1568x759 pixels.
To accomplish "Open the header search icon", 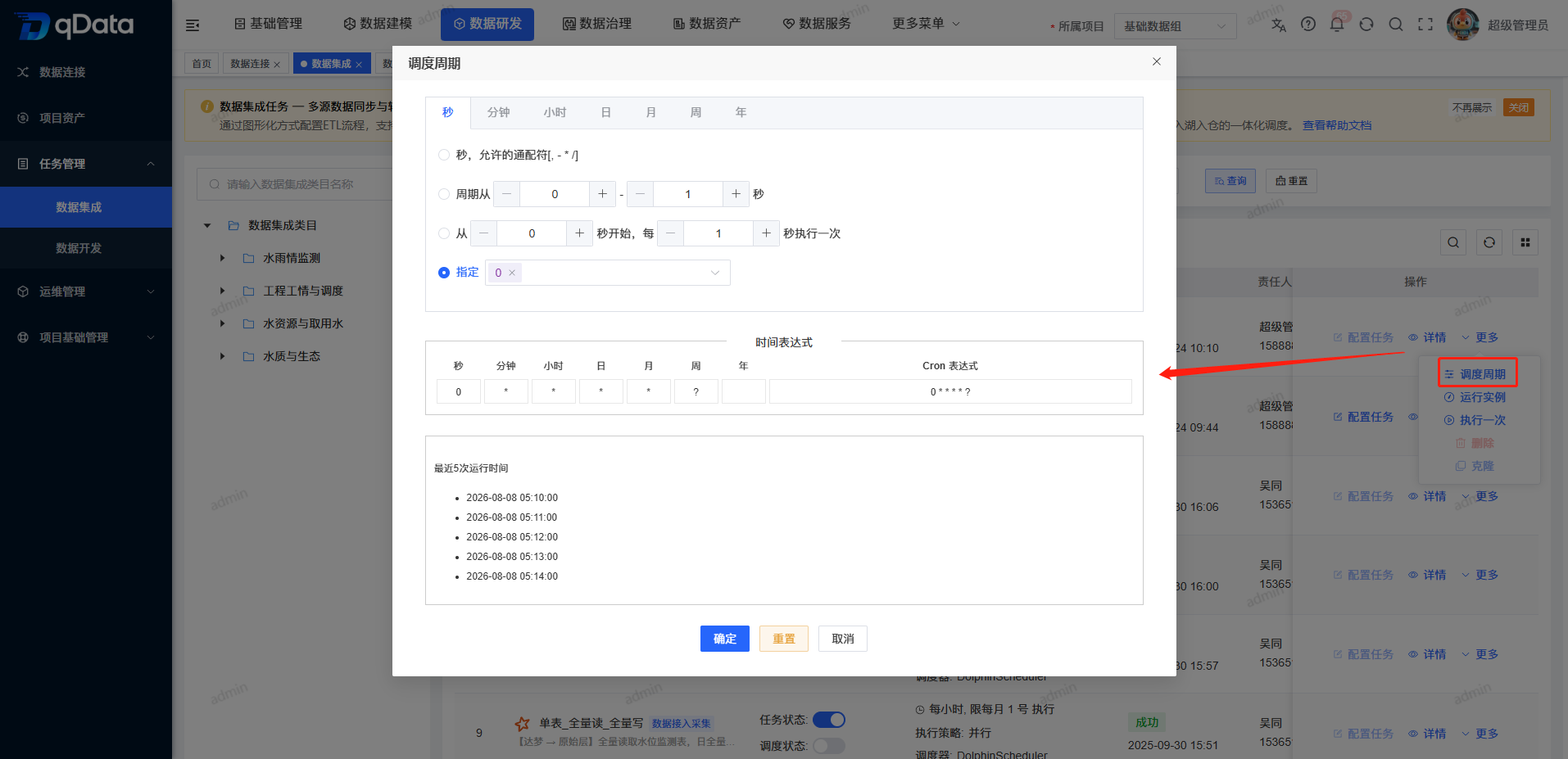I will click(1396, 25).
